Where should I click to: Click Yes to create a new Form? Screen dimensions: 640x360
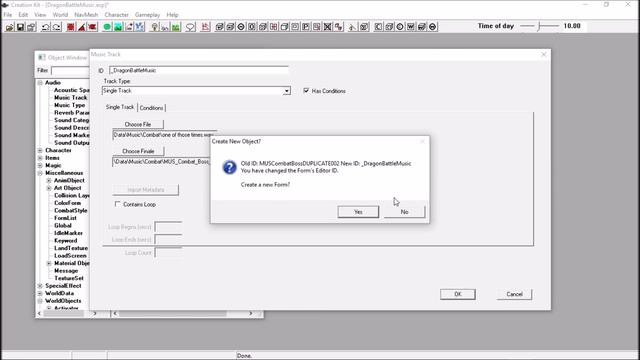358,212
